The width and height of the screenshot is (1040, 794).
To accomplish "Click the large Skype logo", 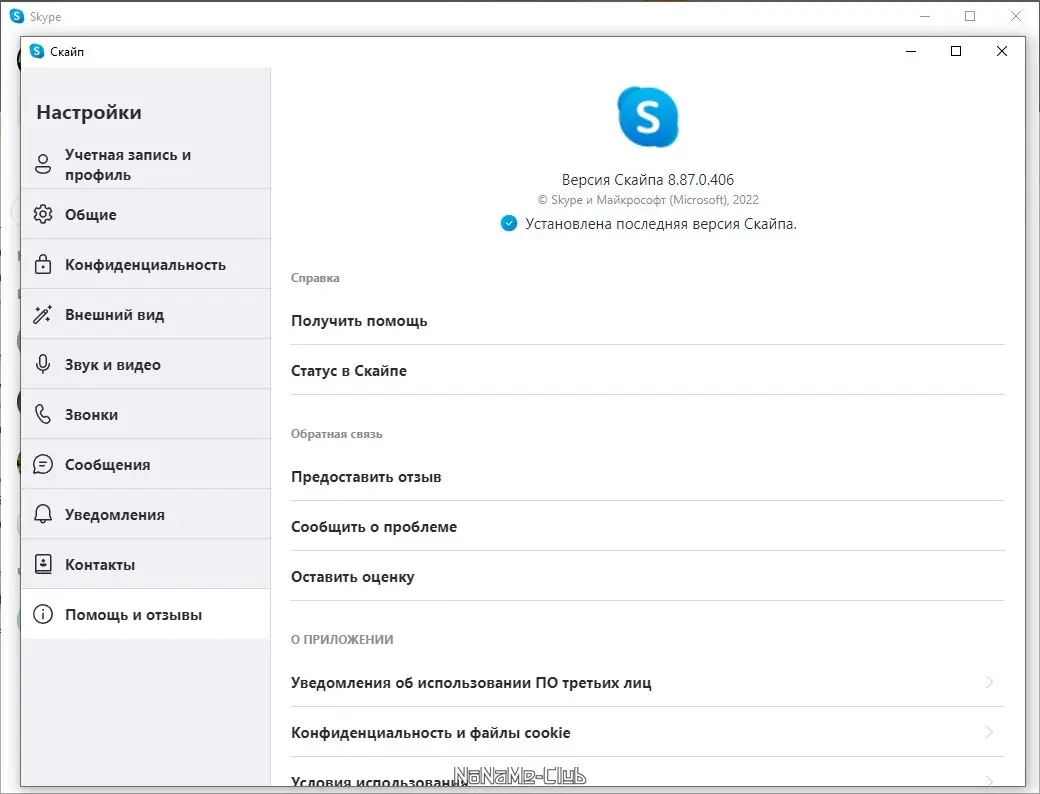I will [x=647, y=117].
